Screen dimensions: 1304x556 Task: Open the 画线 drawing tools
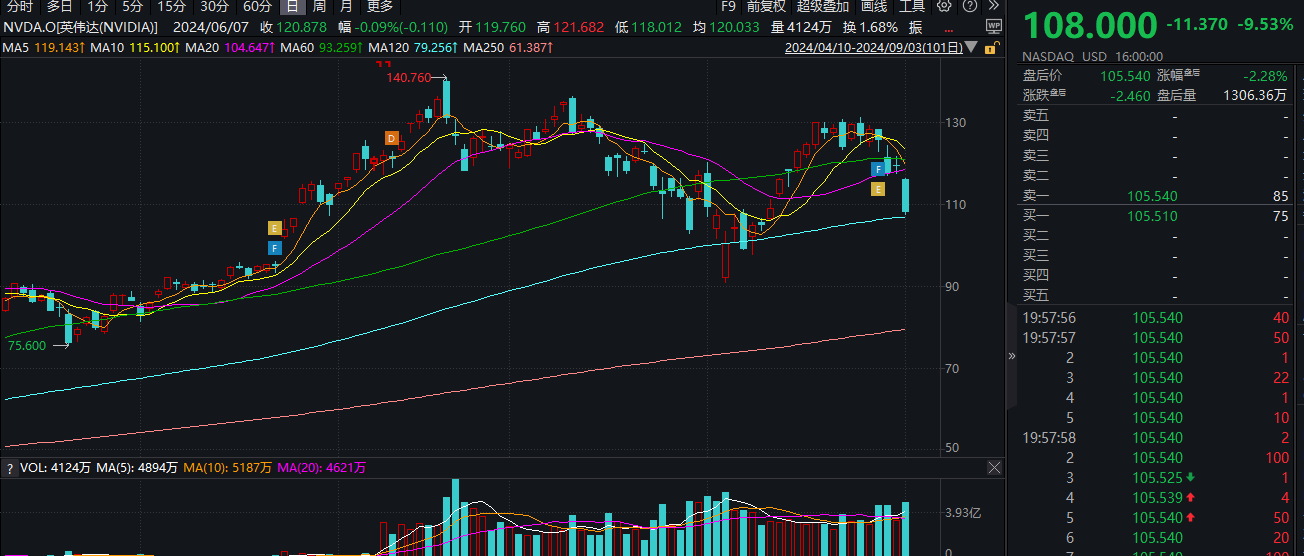tap(874, 6)
